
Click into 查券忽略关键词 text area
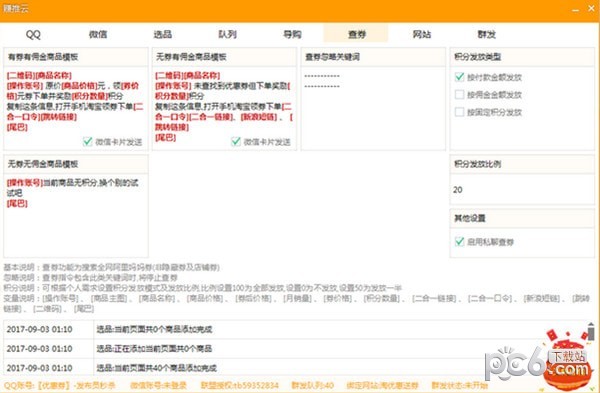(x=373, y=108)
